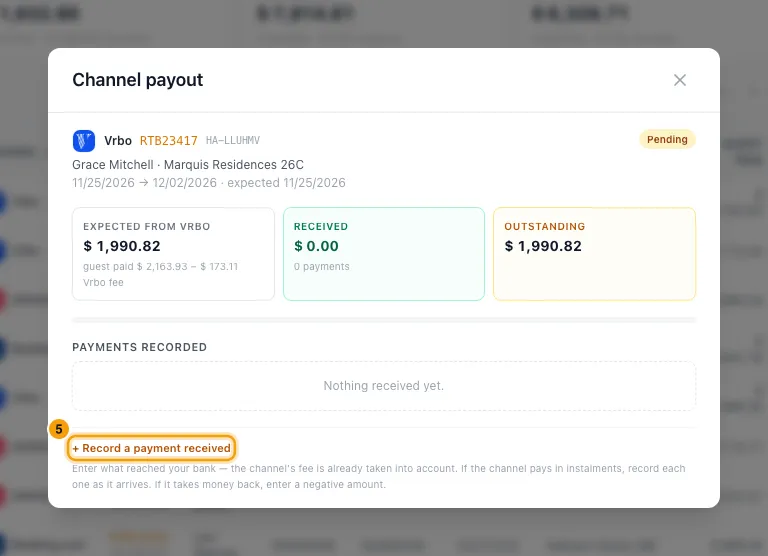This screenshot has height=556, width=768.
Task: Click the Vrbo channel logo icon
Action: pos(84,141)
